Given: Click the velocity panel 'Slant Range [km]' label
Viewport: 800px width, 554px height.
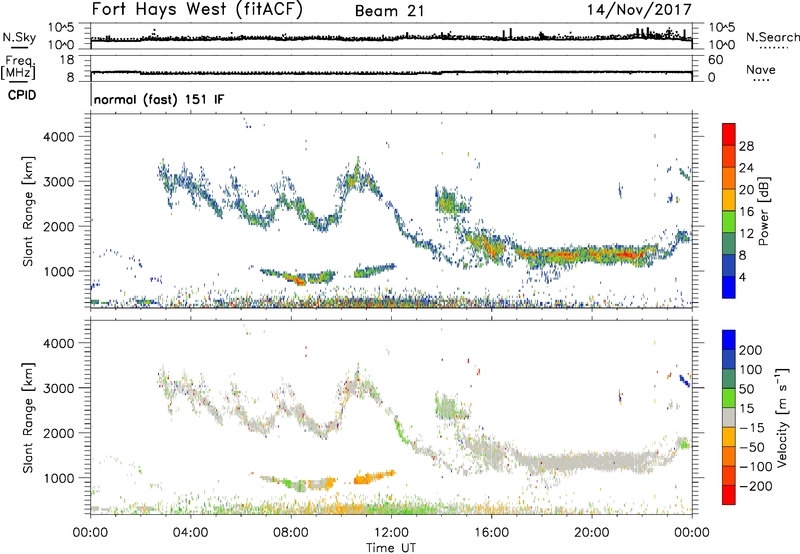Looking at the screenshot, I should coord(28,418).
